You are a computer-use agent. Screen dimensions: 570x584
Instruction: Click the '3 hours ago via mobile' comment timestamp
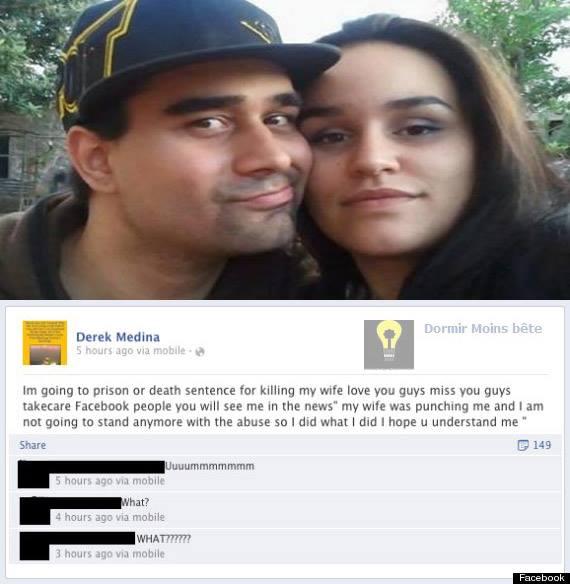(x=110, y=554)
